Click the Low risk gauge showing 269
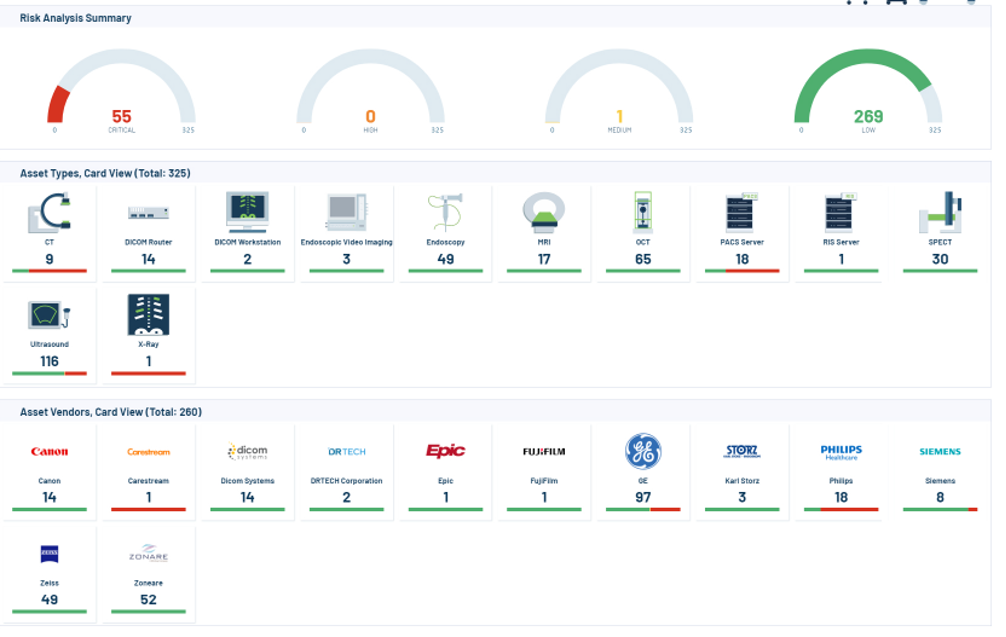Viewport: 1006px width, 637px height. [x=868, y=90]
